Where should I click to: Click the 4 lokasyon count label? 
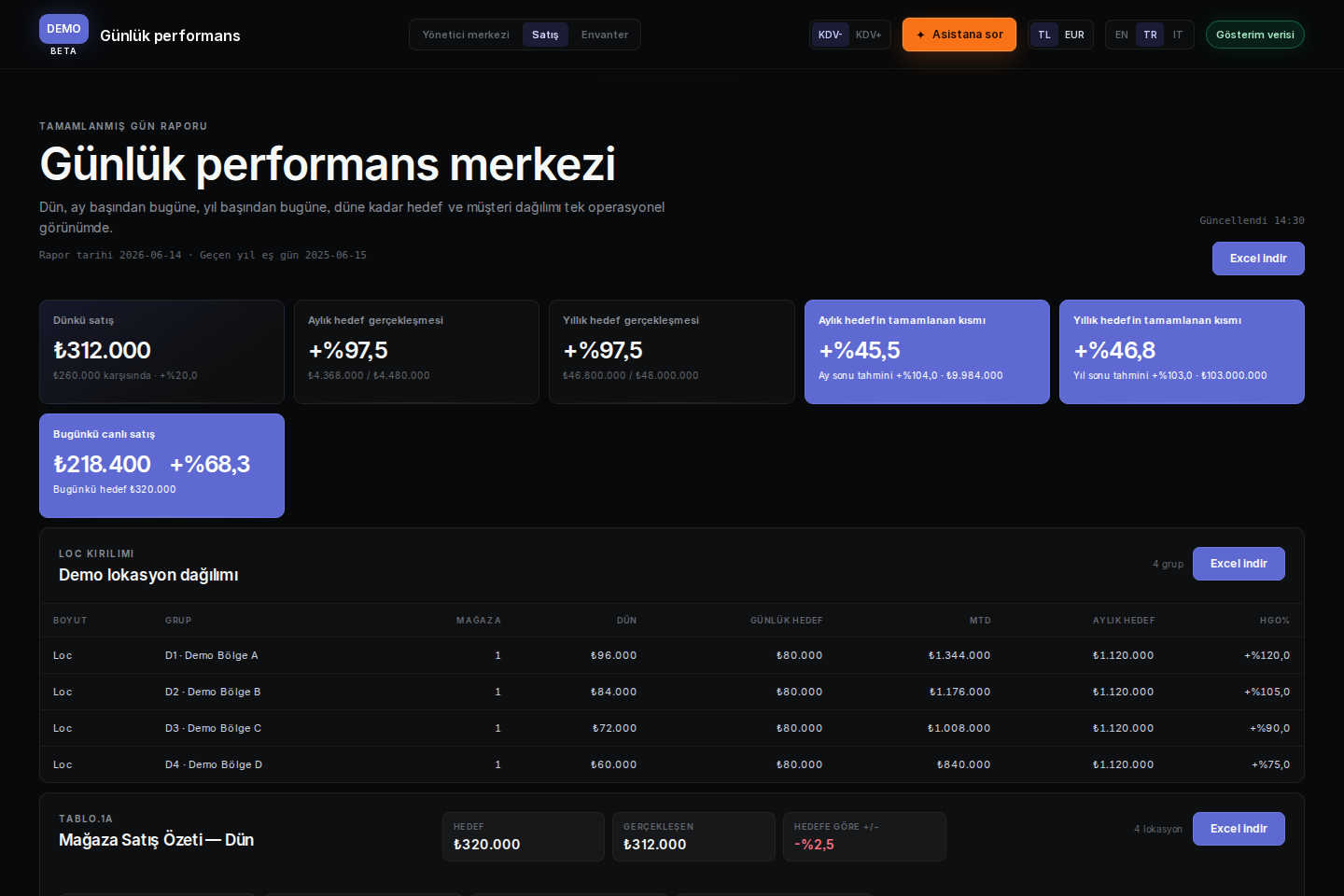[x=1158, y=829]
